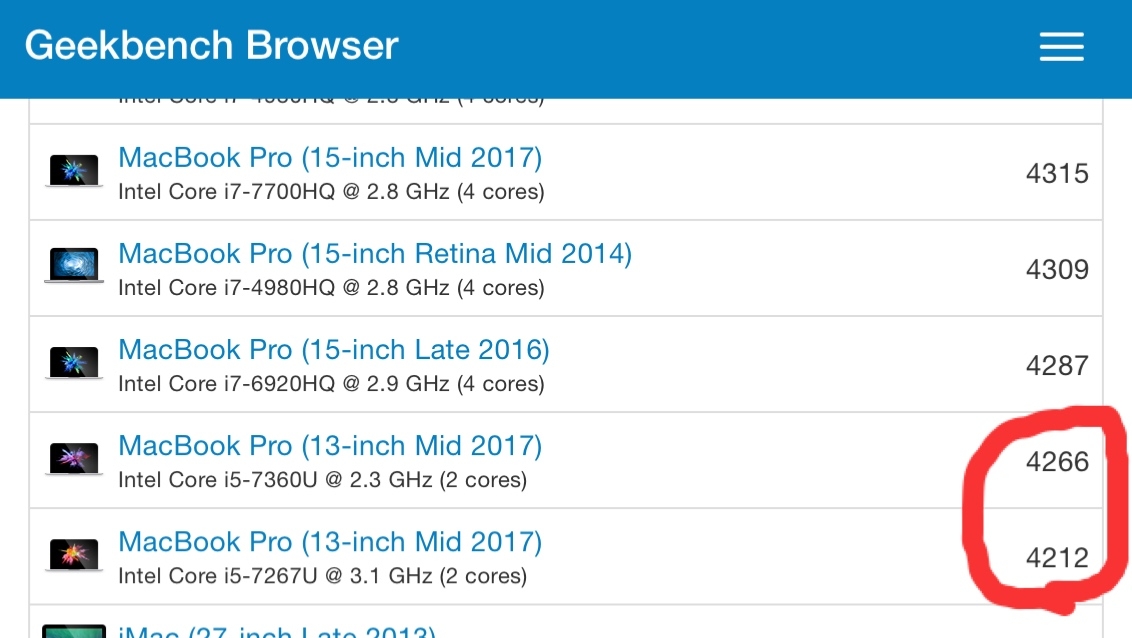Open MacBook Pro (15-inch Retina Mid 2014) link

[x=375, y=254]
